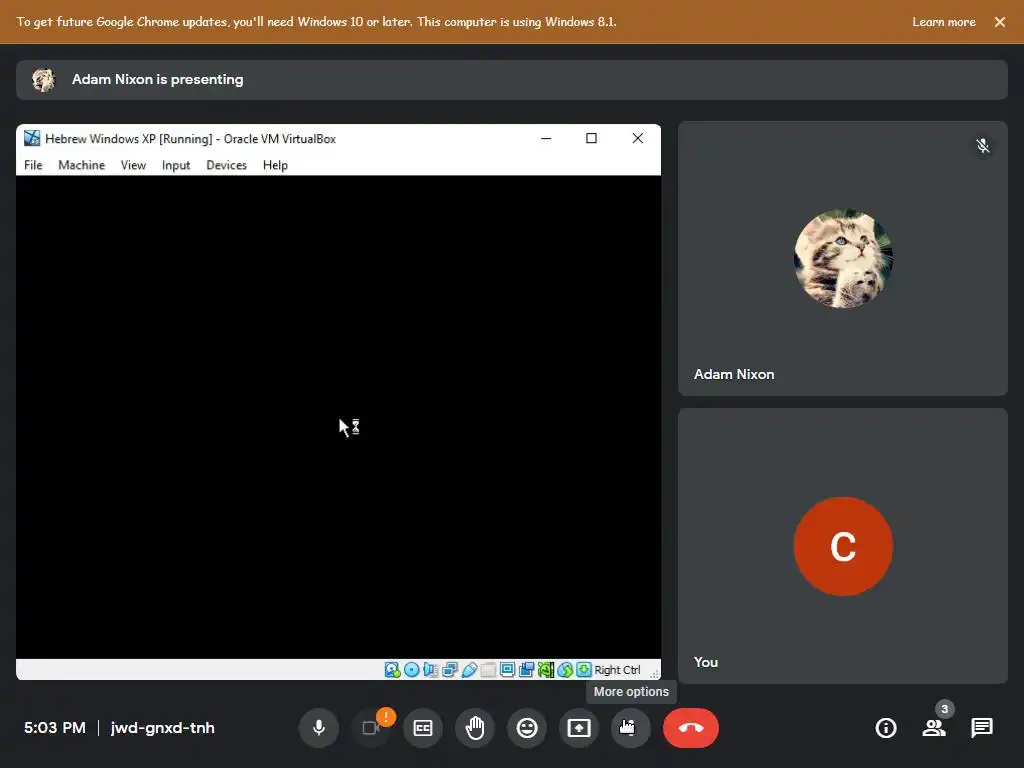The image size is (1024, 768).
Task: Maximize the VirtualBox window
Action: click(x=591, y=138)
